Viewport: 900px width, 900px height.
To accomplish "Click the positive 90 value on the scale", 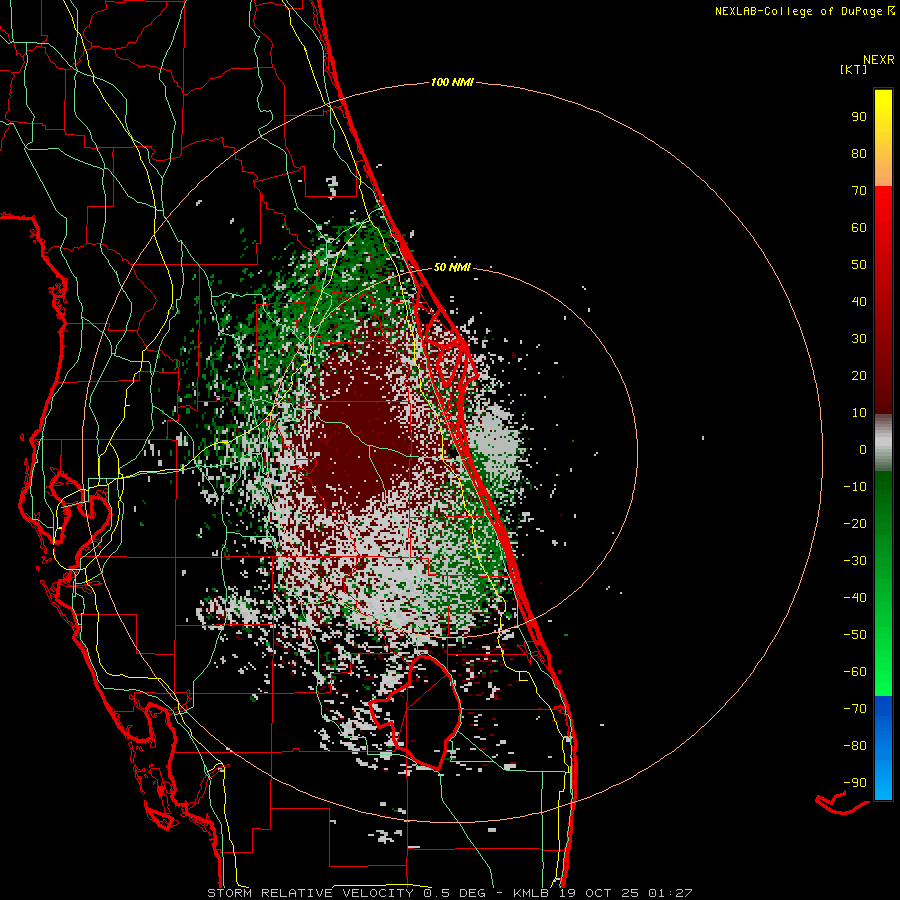I will 859,117.
